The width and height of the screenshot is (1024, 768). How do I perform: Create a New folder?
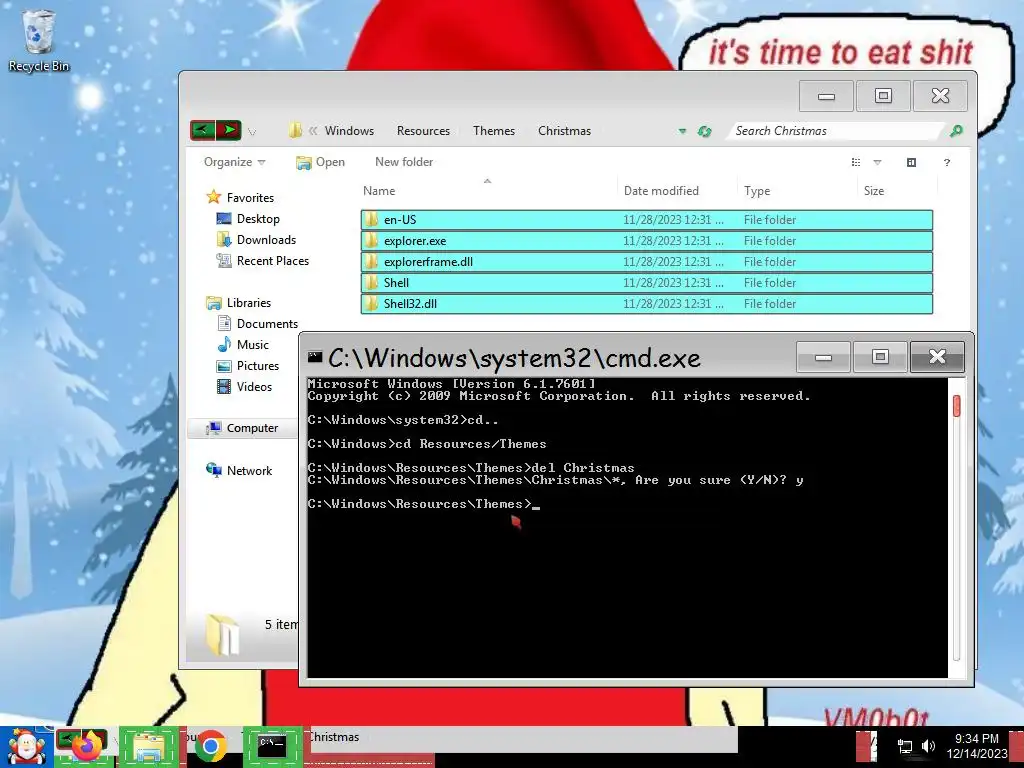(x=404, y=162)
